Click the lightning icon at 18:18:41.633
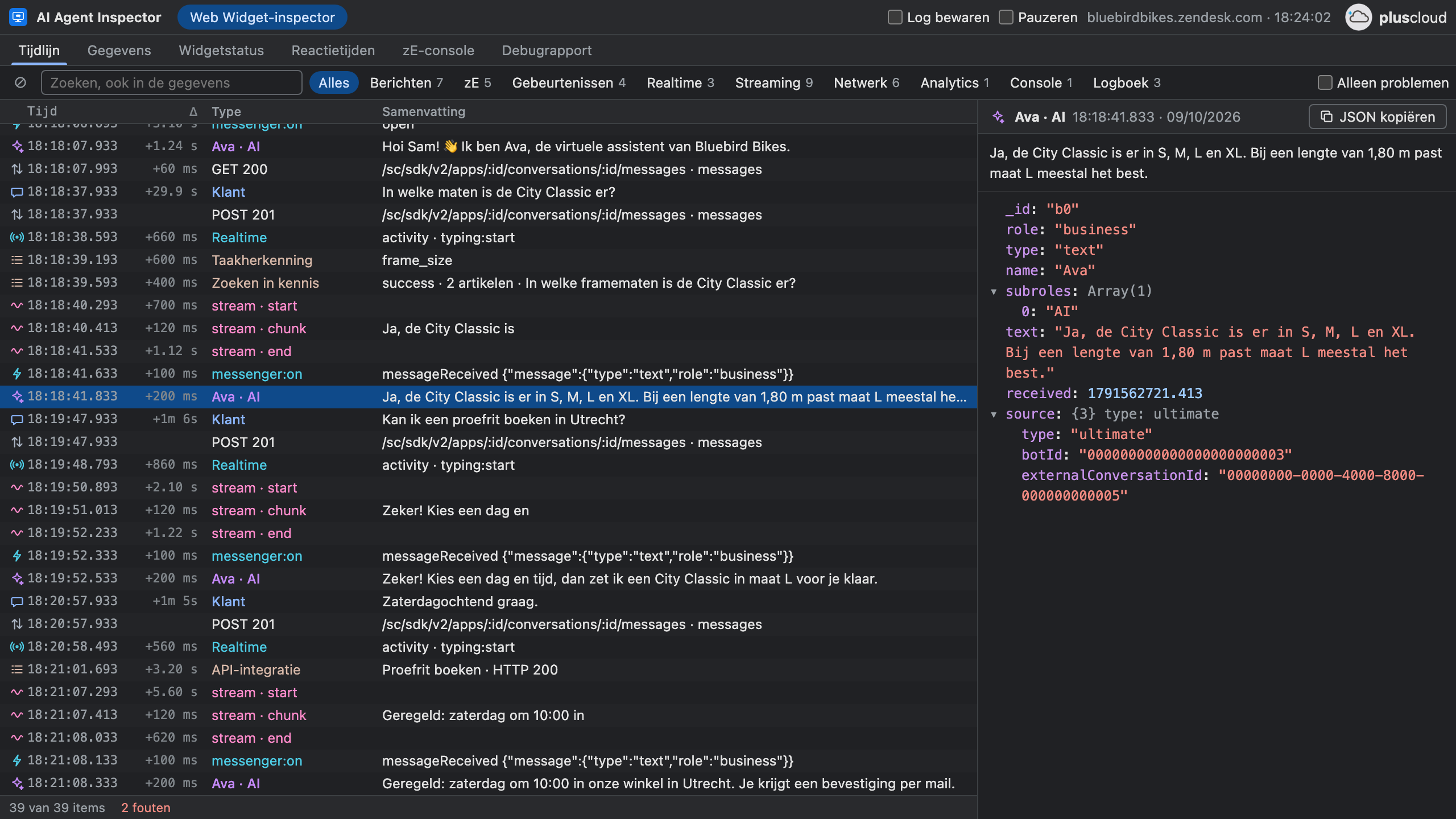This screenshot has height=819, width=1456. click(17, 374)
